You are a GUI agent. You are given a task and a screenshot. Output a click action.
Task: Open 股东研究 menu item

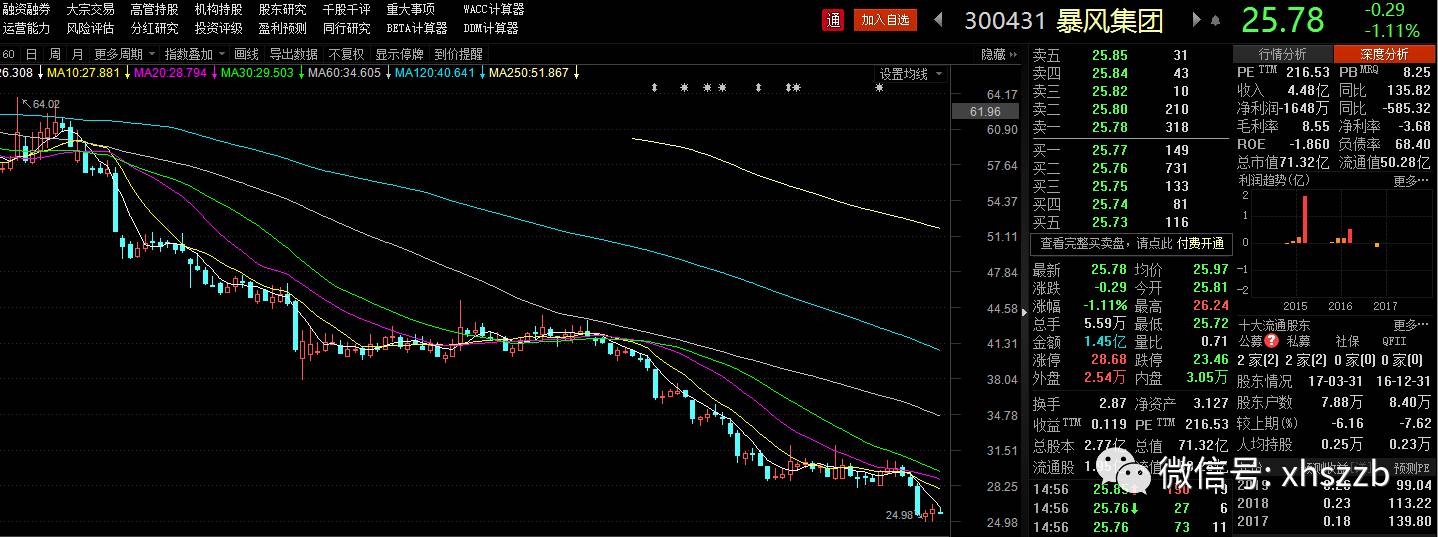tap(282, 9)
